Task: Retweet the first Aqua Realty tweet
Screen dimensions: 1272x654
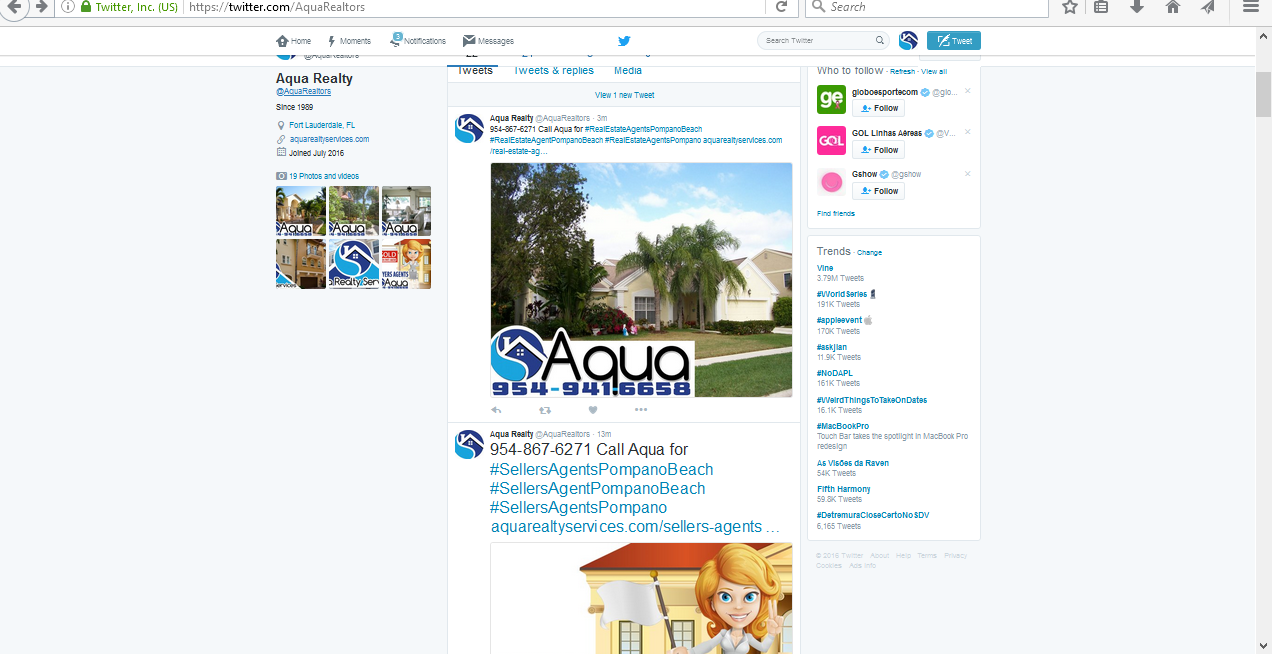Action: tap(545, 409)
